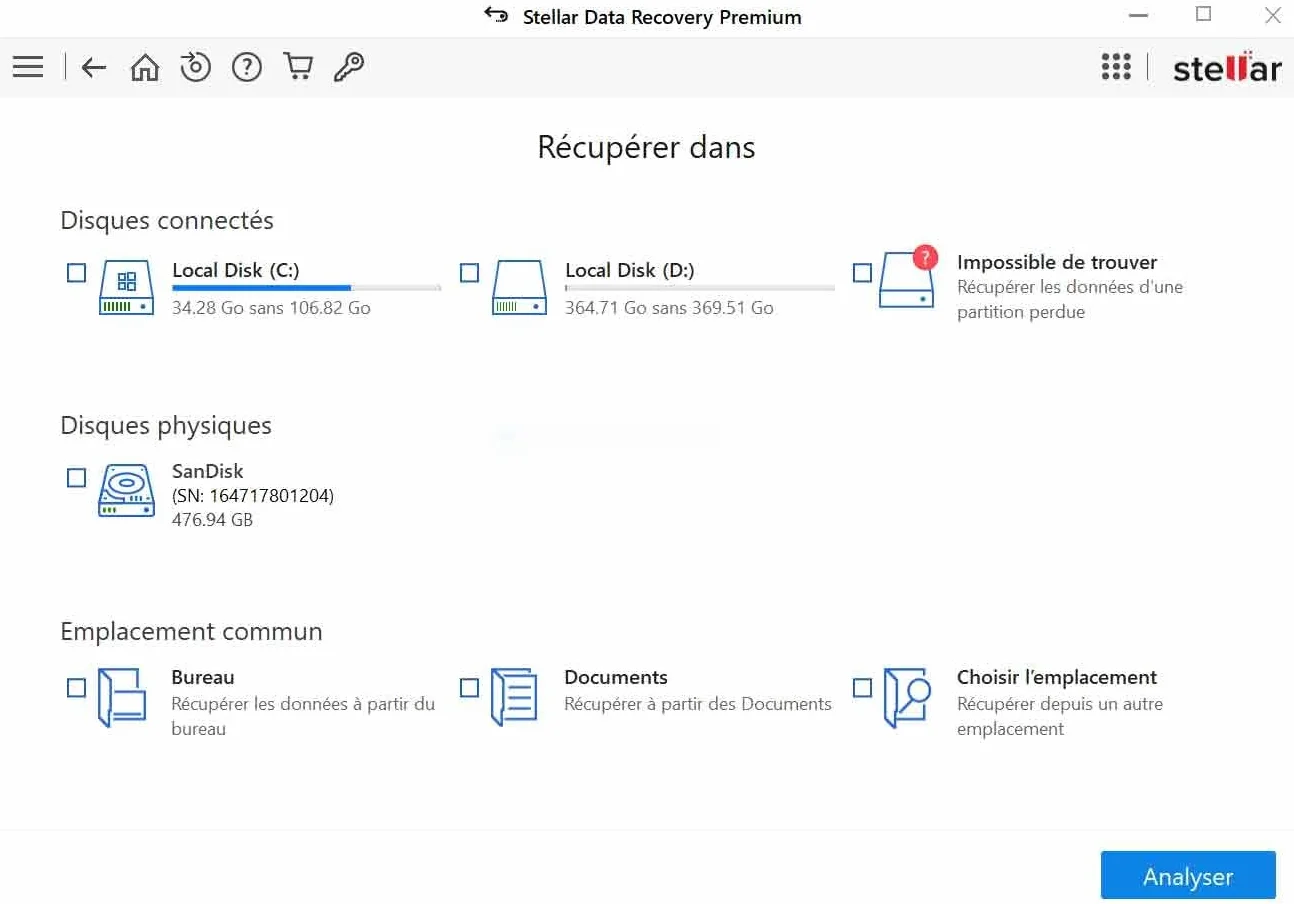Select the Local Disk (C:) label
The height and width of the screenshot is (904, 1294).
tap(236, 270)
